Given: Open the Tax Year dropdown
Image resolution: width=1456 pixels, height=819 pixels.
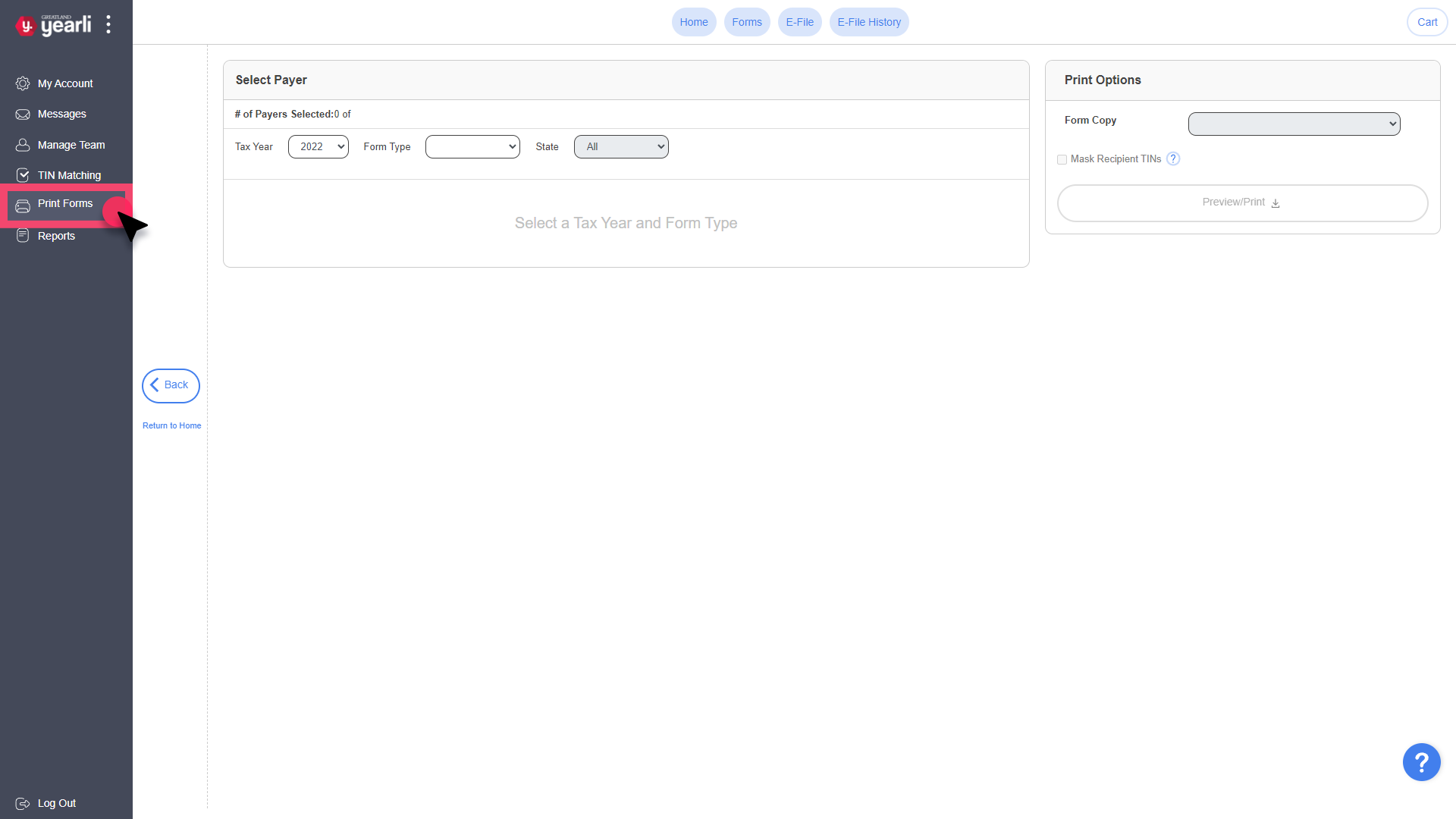Looking at the screenshot, I should coord(318,146).
